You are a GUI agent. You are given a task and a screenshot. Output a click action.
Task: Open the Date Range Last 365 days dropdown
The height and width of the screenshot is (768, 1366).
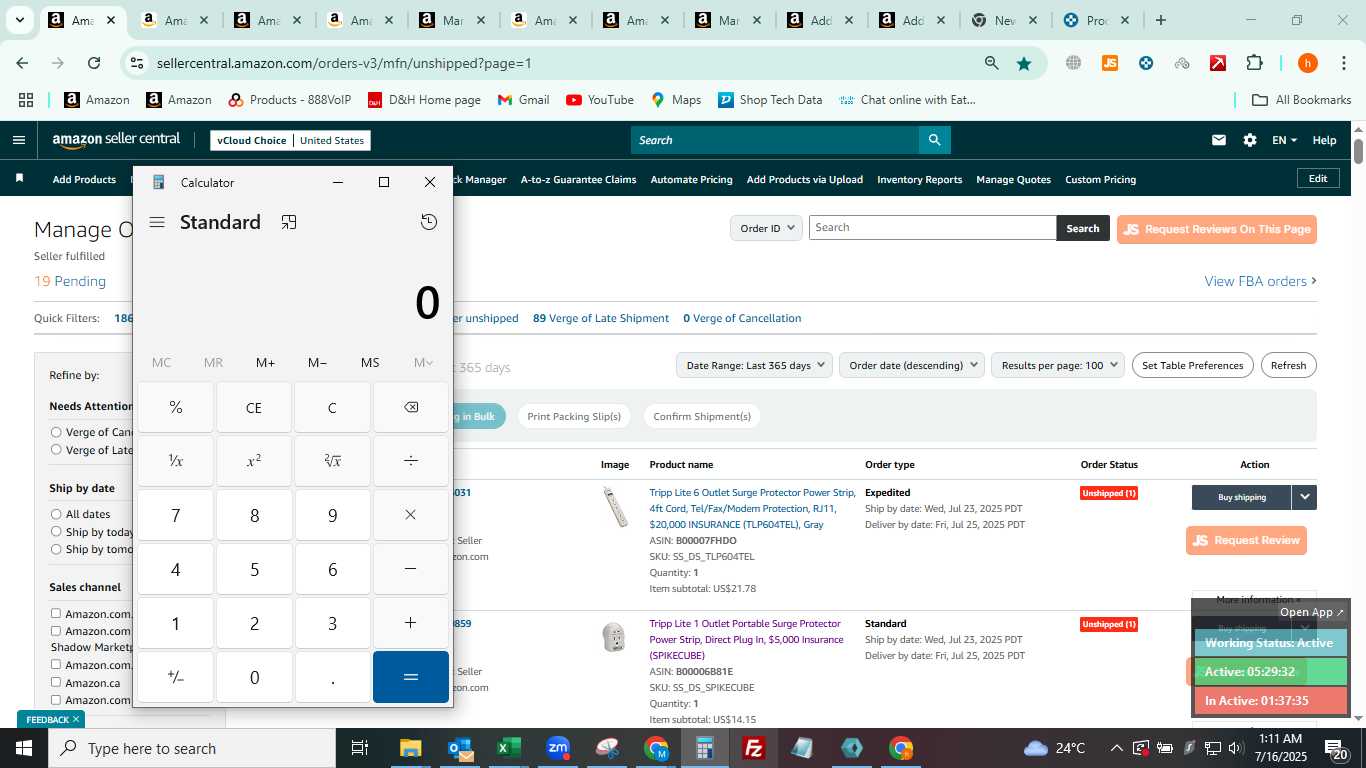pos(755,365)
